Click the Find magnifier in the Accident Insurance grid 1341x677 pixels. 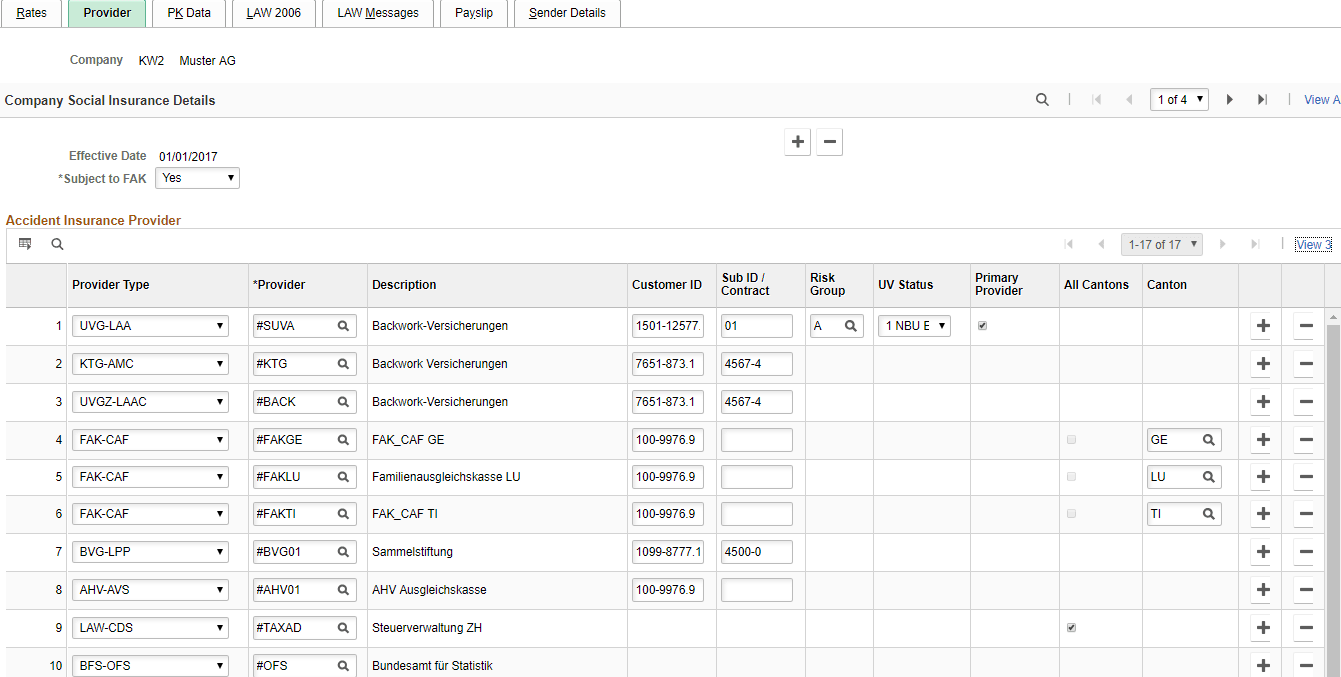[x=57, y=243]
